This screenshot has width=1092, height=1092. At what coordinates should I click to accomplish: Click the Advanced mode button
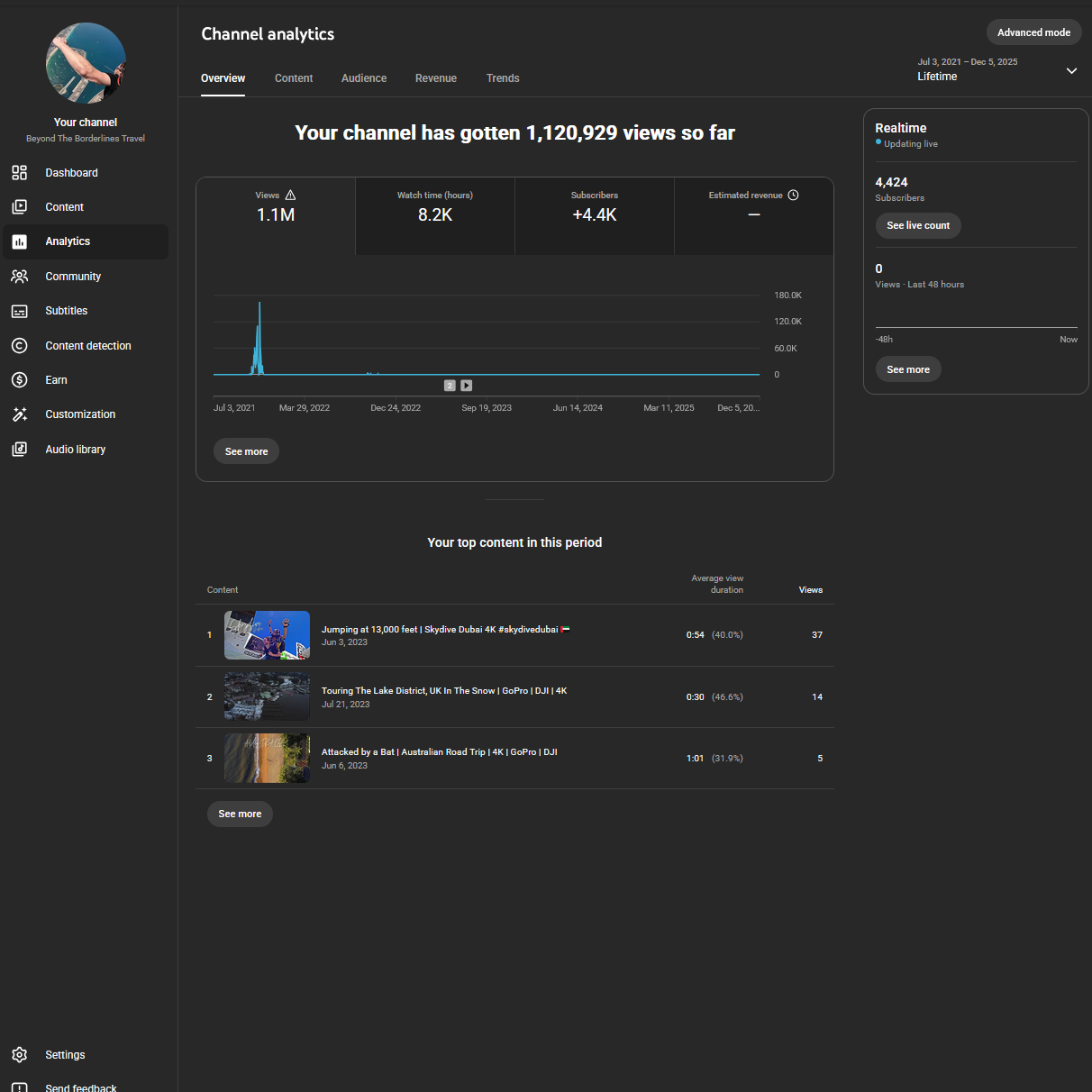pyautogui.click(x=1033, y=32)
